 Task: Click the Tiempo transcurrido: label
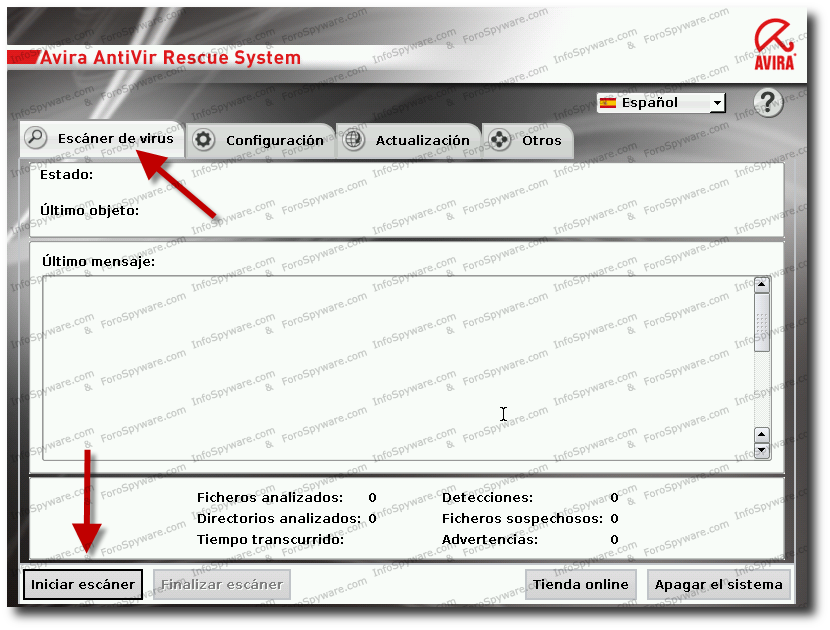(270, 539)
